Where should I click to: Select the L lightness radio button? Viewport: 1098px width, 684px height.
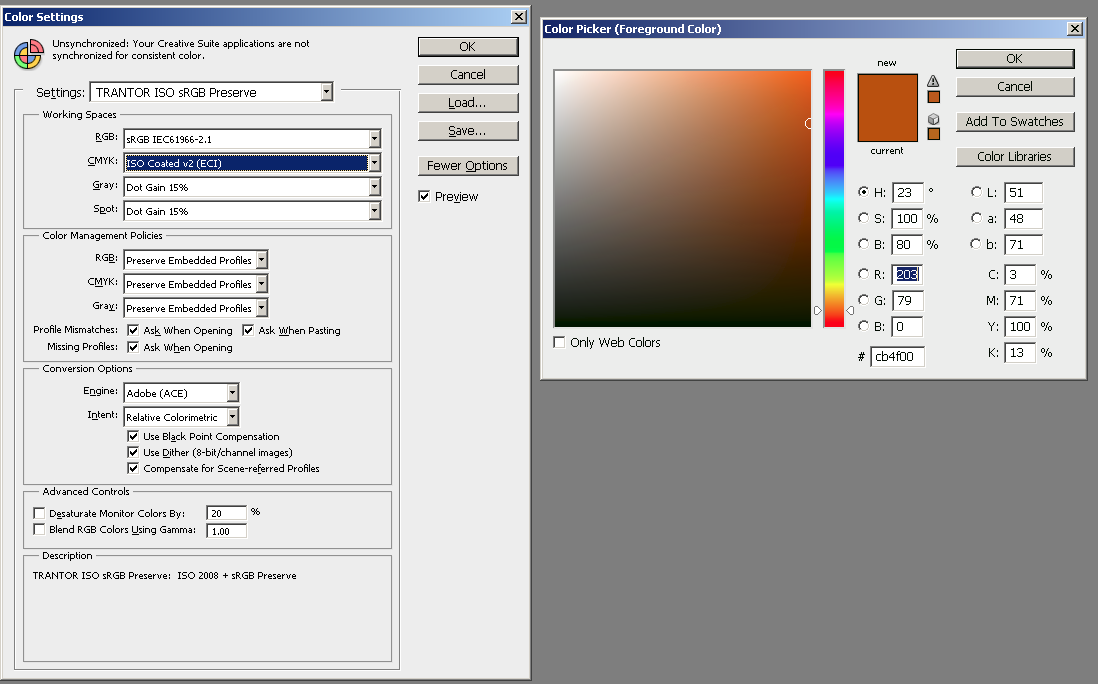click(976, 192)
